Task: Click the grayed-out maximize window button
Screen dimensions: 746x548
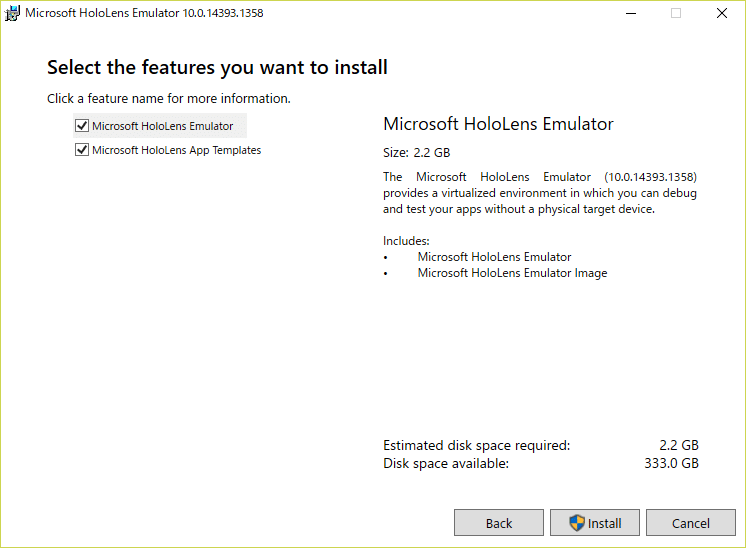Action: tap(676, 13)
